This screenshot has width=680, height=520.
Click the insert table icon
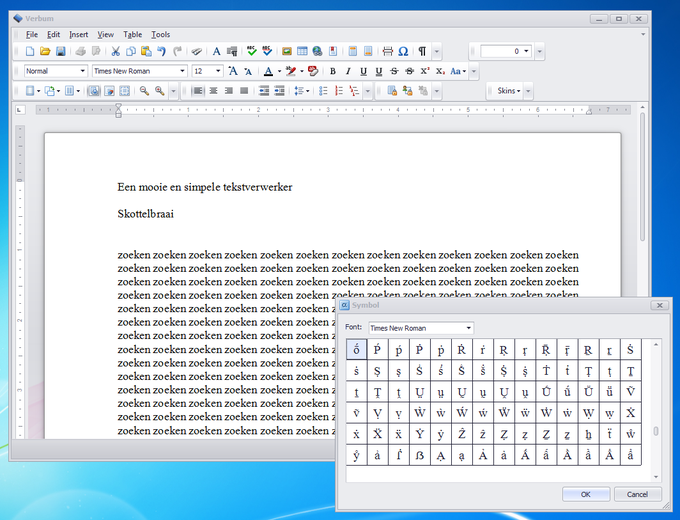(x=302, y=51)
